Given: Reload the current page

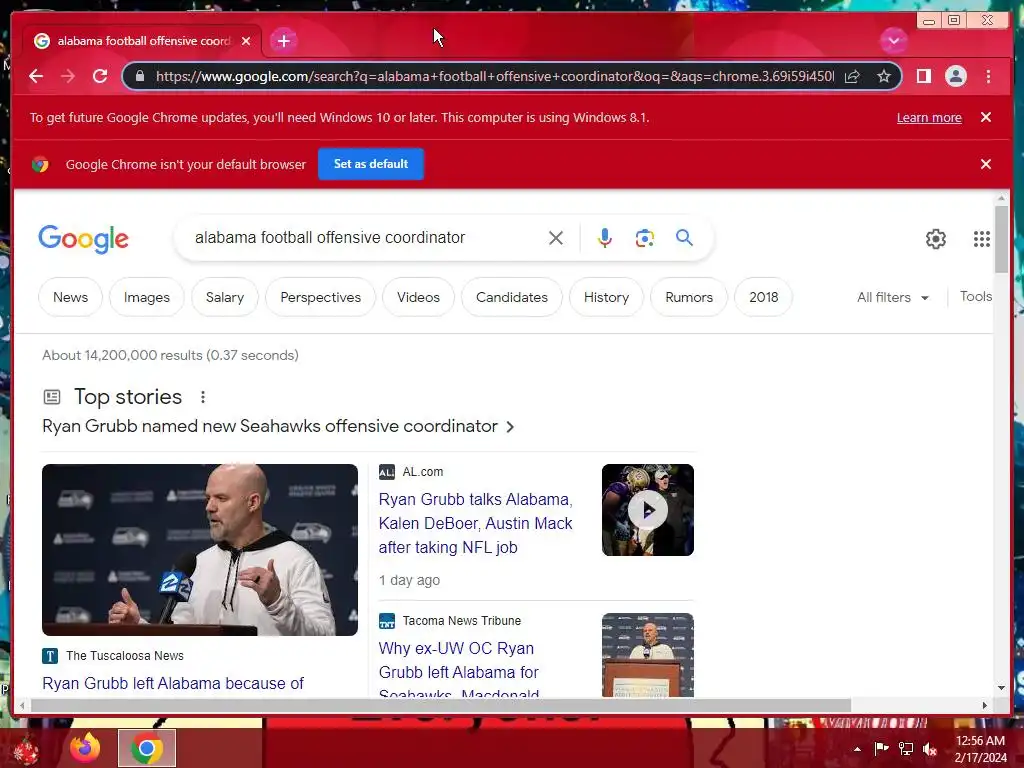Looking at the screenshot, I should point(100,76).
